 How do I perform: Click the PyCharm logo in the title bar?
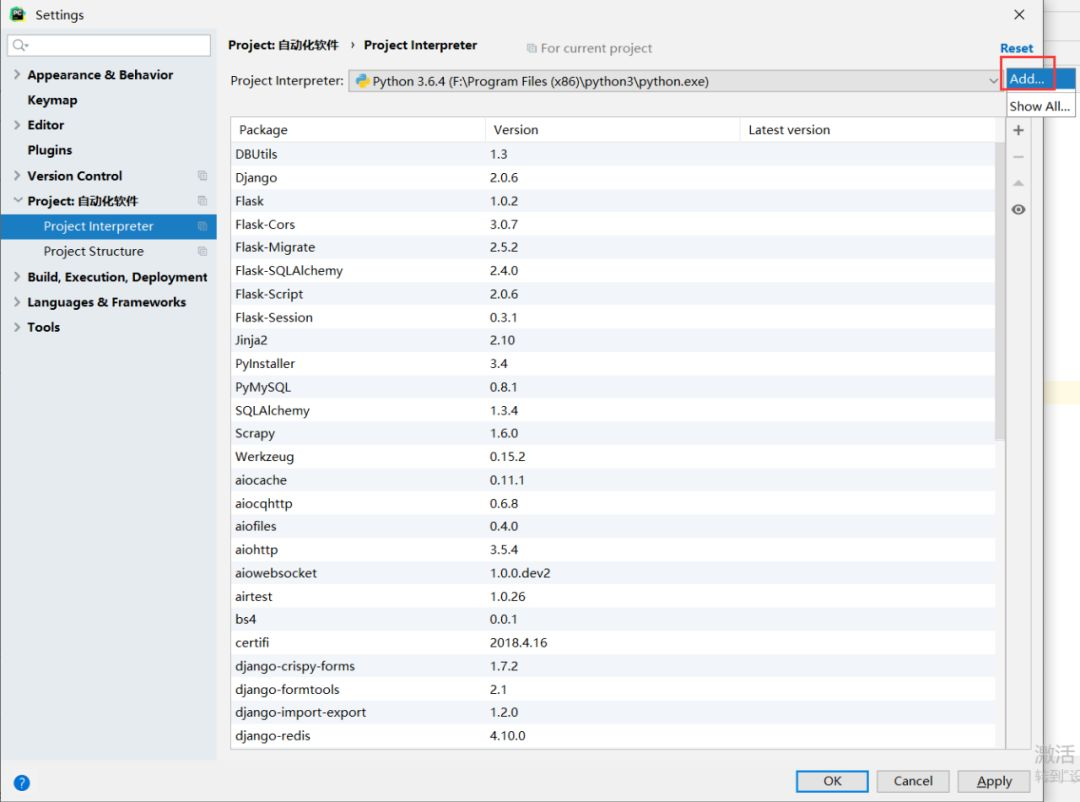pos(18,14)
